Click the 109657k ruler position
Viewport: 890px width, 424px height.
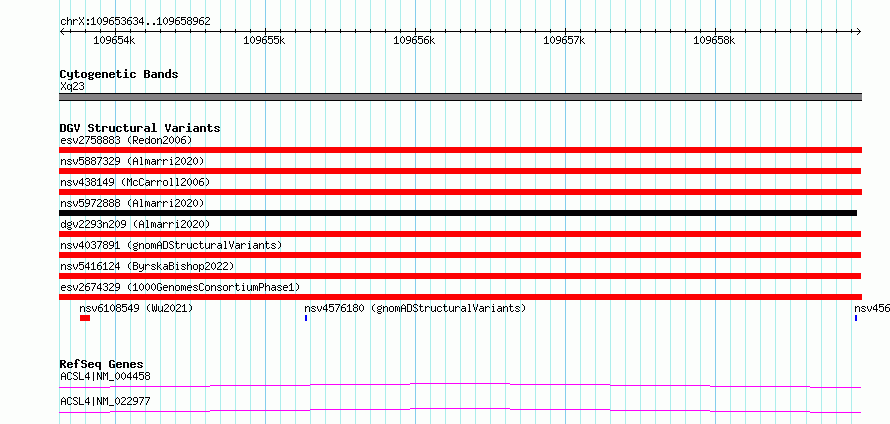565,40
